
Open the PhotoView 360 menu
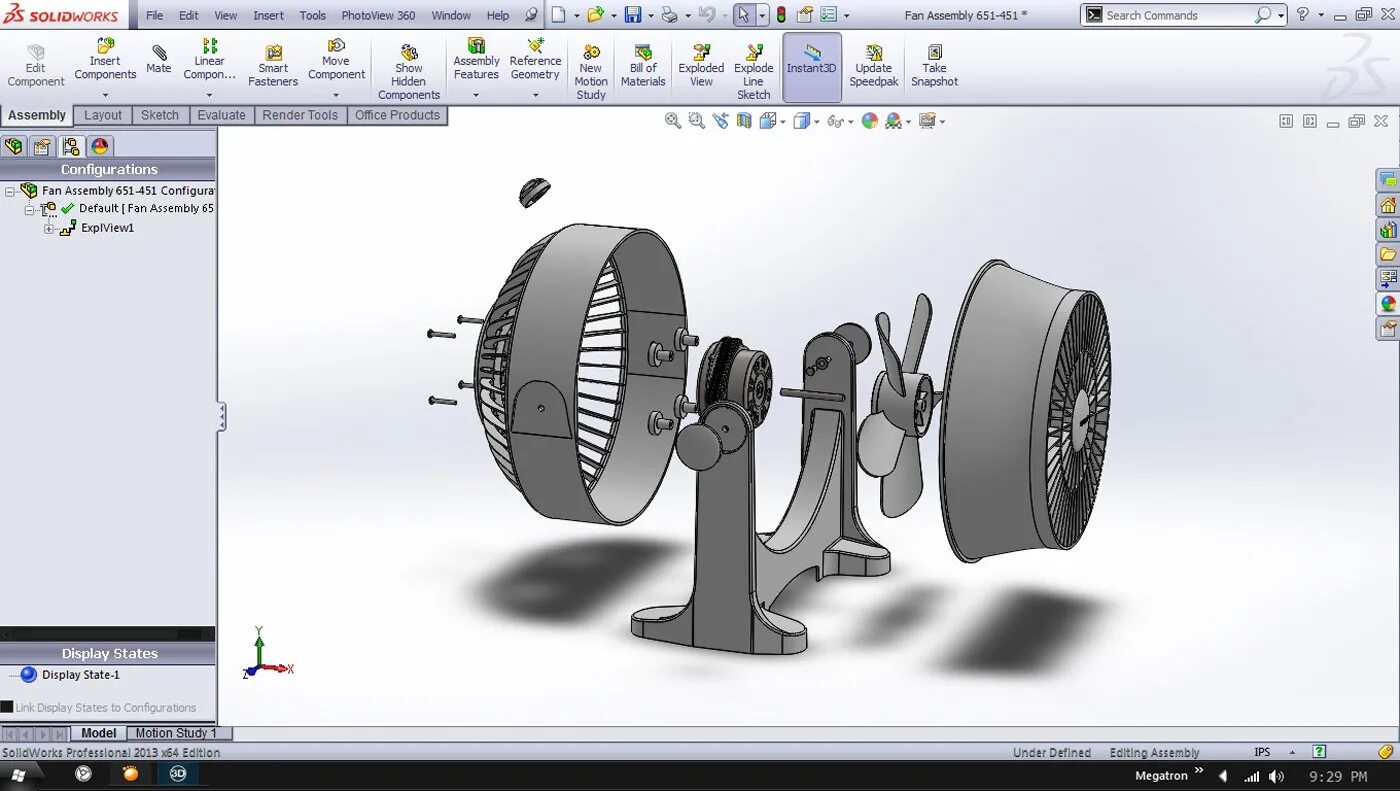click(x=378, y=15)
